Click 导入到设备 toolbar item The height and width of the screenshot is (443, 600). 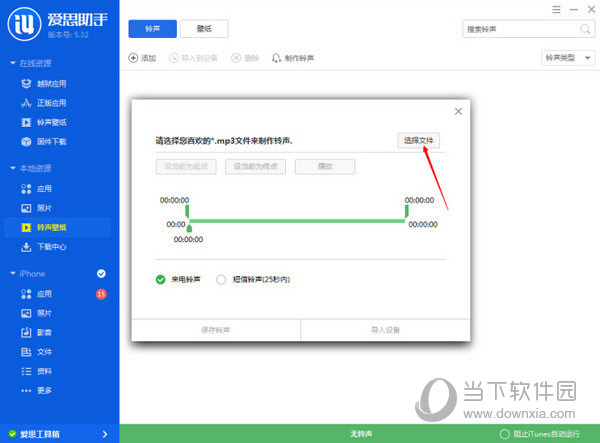coord(193,58)
